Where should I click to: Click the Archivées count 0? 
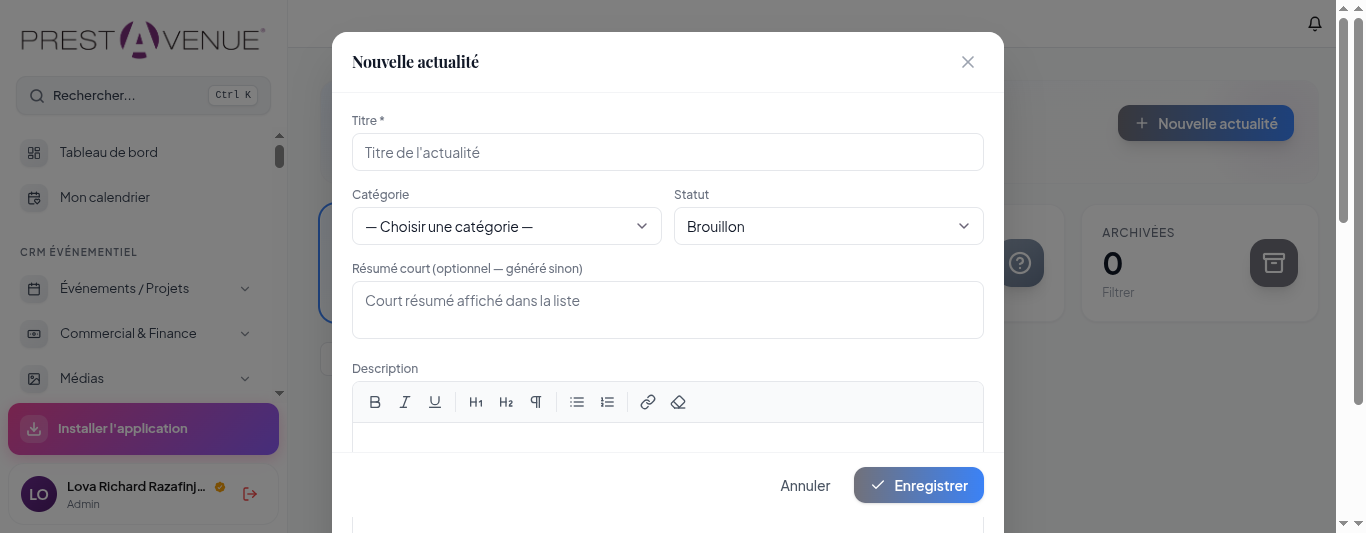pyautogui.click(x=1113, y=263)
